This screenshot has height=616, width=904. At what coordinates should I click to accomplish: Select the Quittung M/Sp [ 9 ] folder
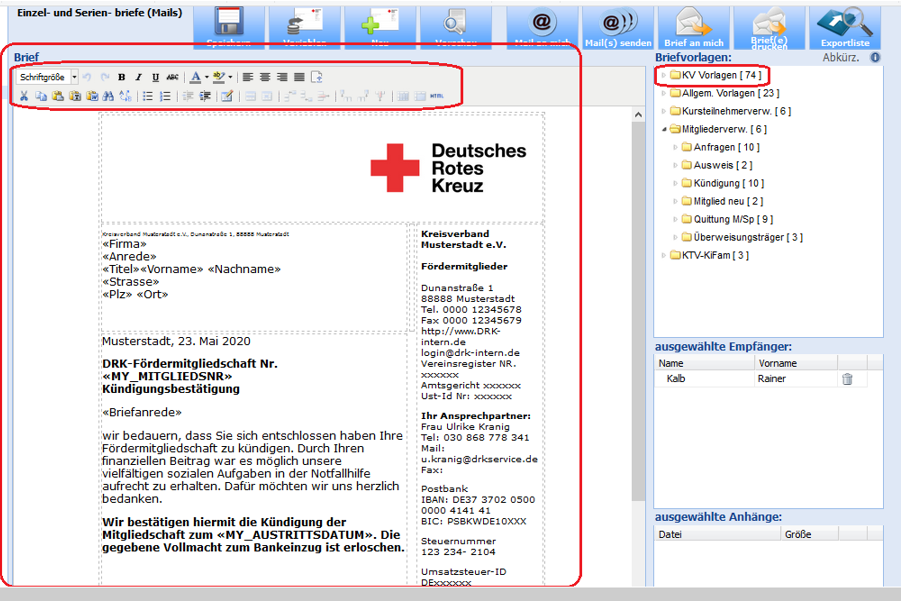tap(727, 219)
